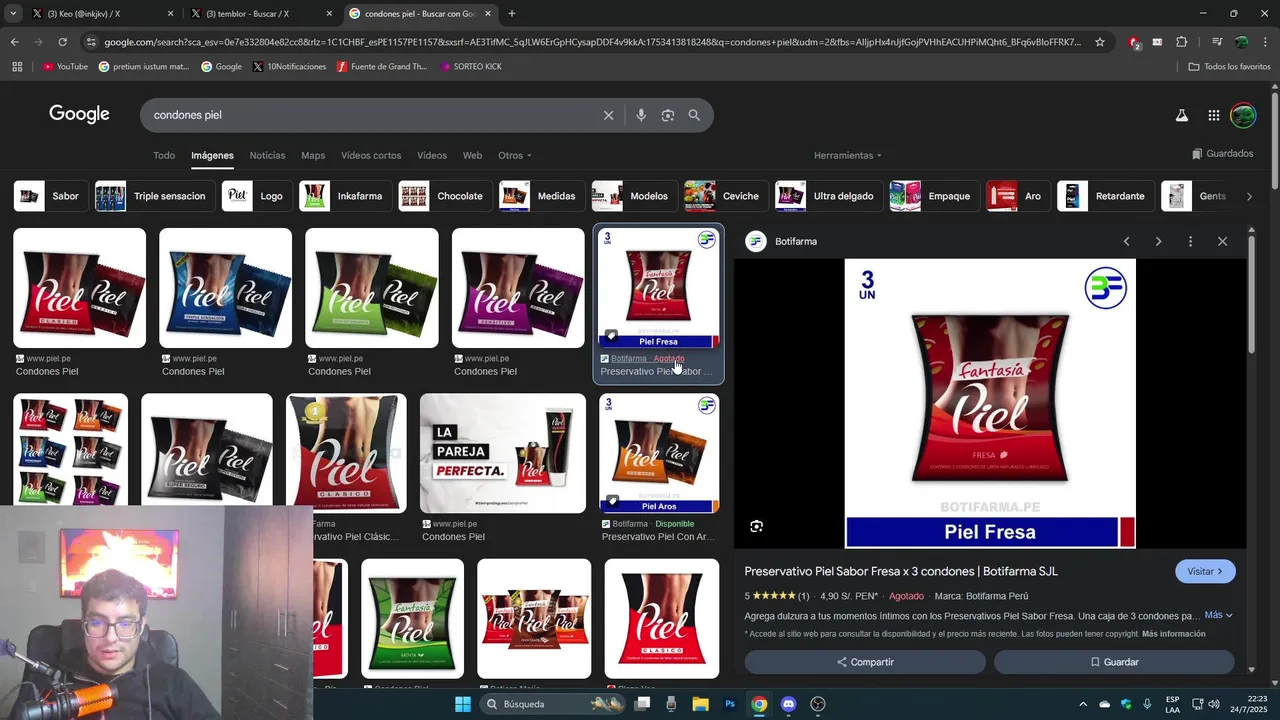Open the Piel Aros Botifarma thumbnail
This screenshot has width=1280, height=720.
(659, 453)
